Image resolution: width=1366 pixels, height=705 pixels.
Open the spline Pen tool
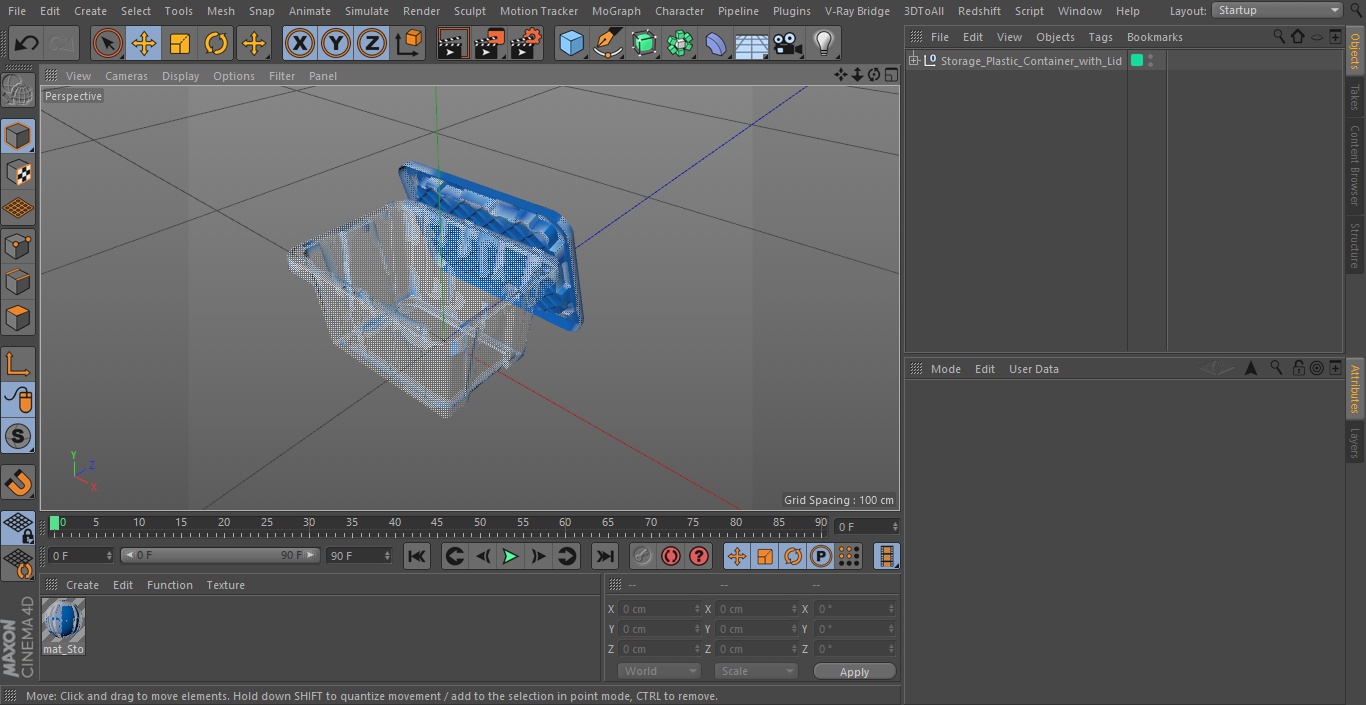(607, 43)
